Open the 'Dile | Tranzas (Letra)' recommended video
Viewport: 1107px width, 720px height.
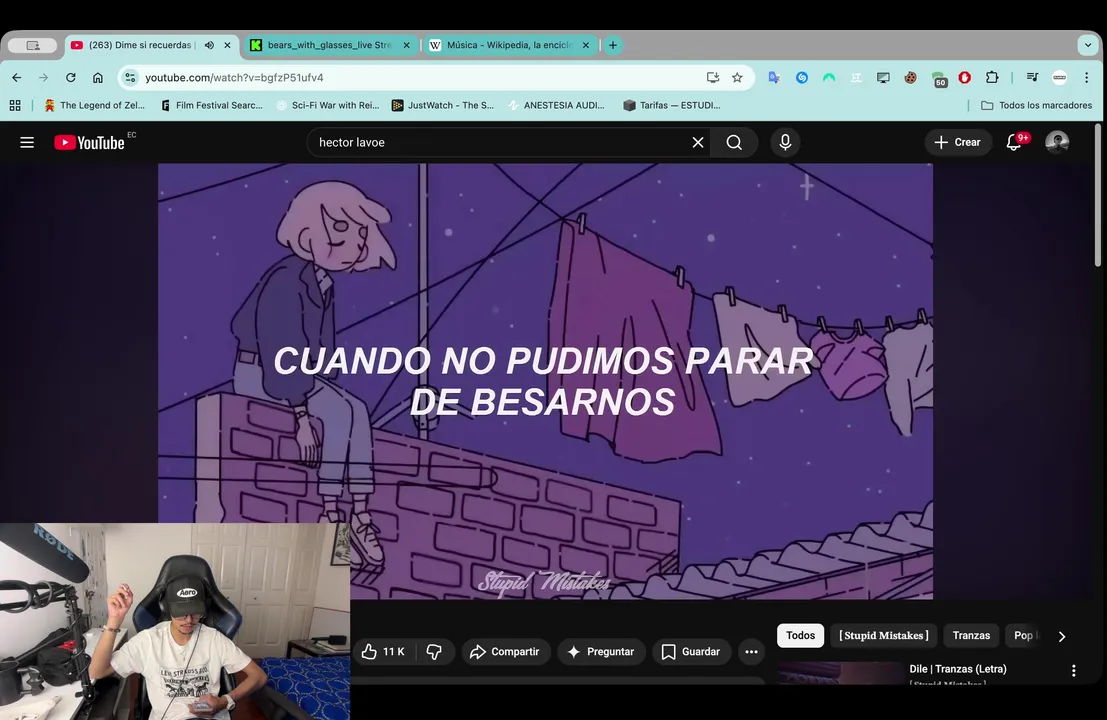[x=957, y=669]
